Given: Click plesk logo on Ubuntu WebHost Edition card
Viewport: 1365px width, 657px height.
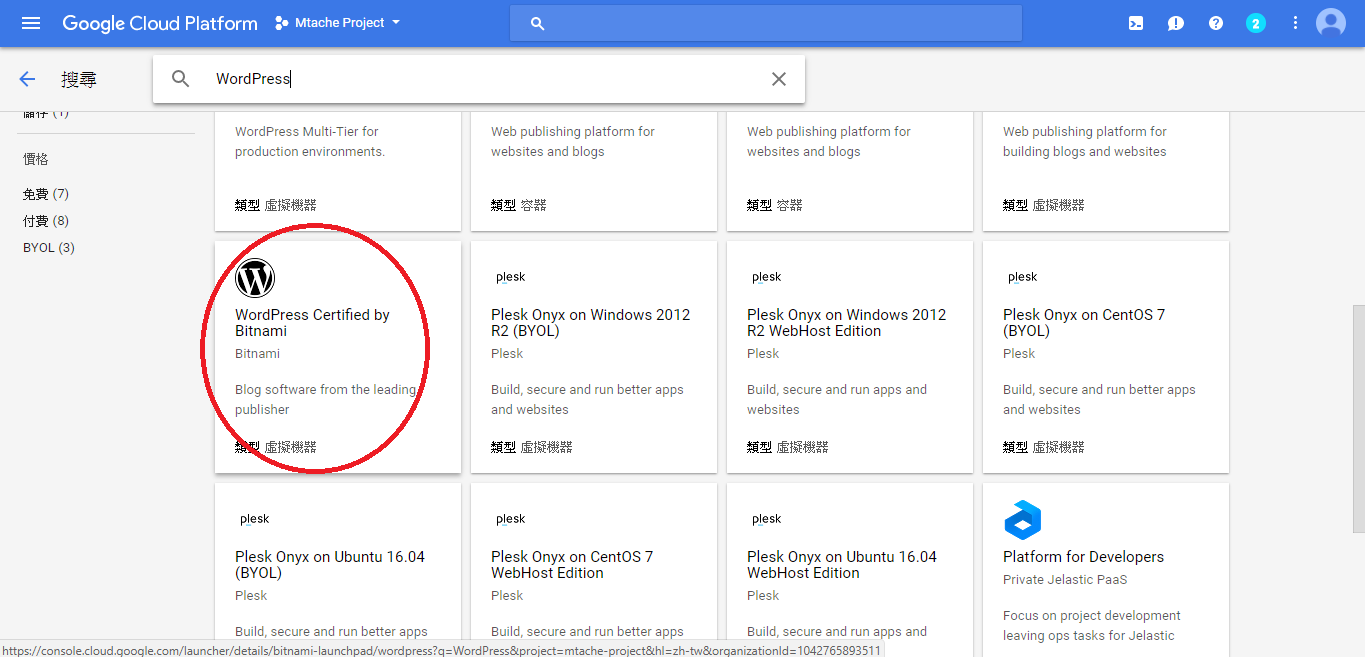Looking at the screenshot, I should coord(766,519).
